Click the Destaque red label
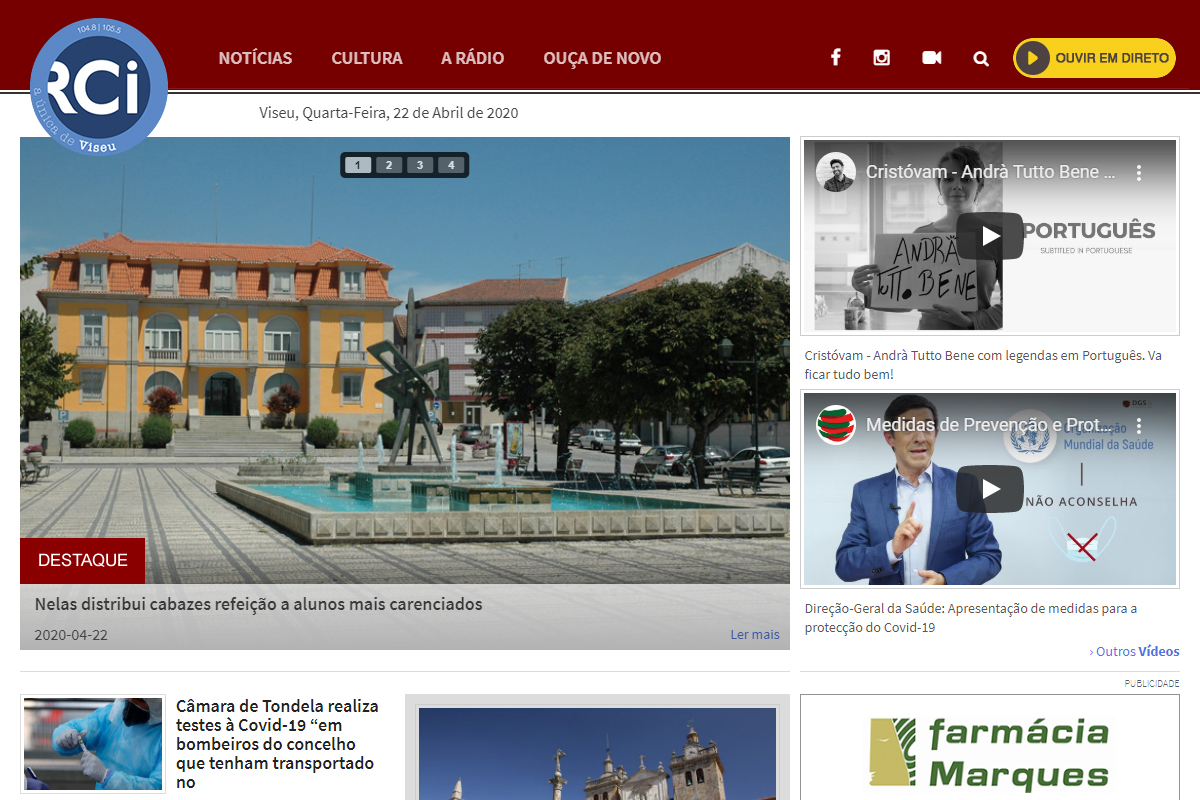Viewport: 1200px width, 800px height. (x=82, y=560)
